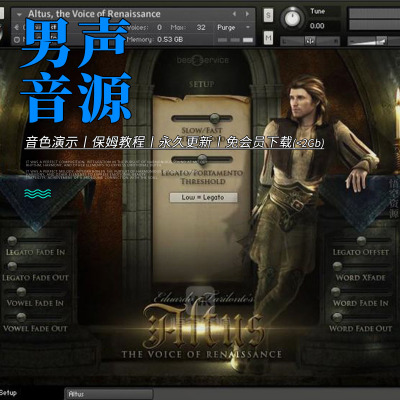The width and height of the screenshot is (400, 400).
Task: Click the Slow/Fast slider knob
Action: tap(215, 118)
